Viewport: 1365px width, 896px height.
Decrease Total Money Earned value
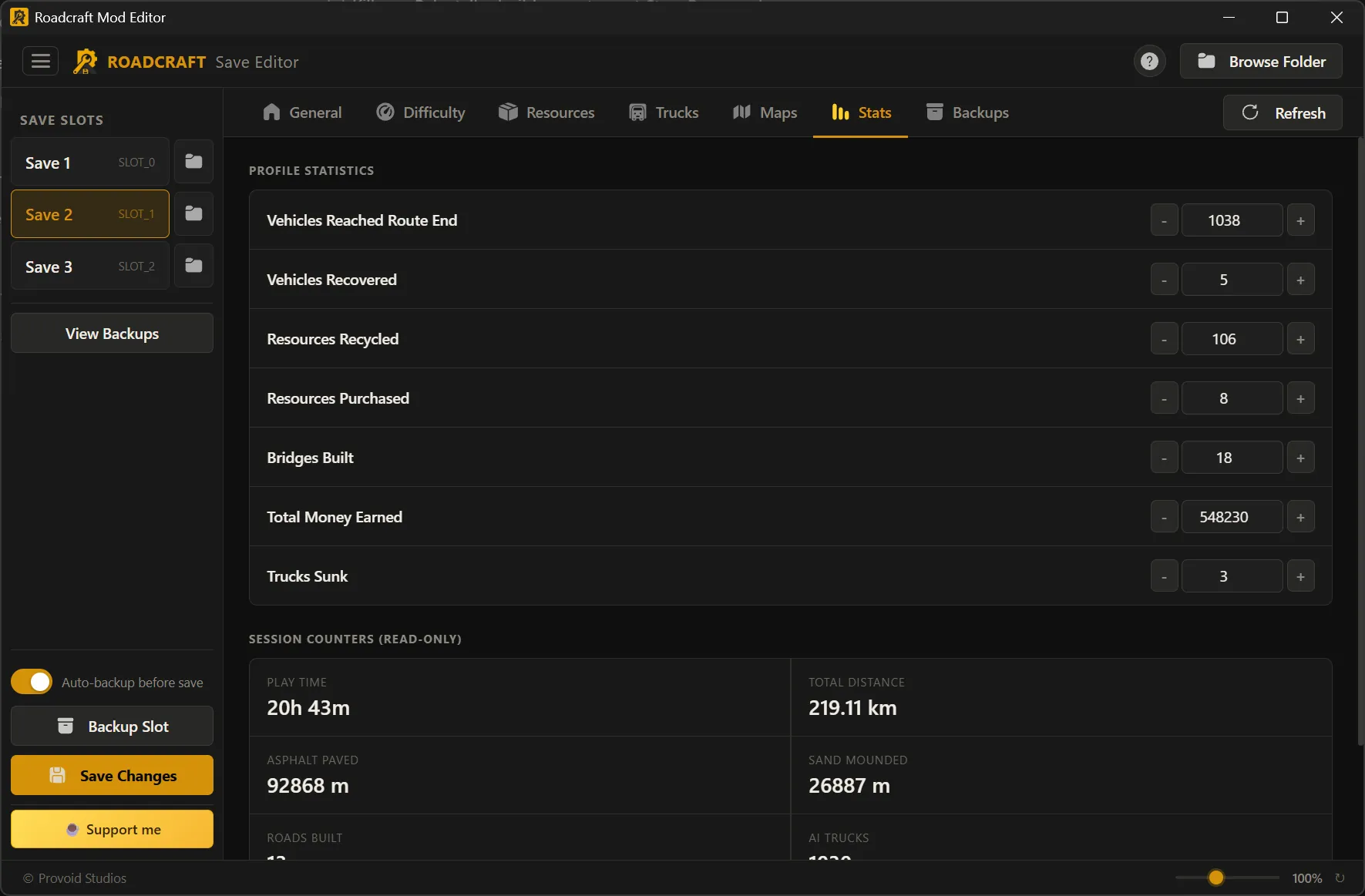coord(1164,517)
